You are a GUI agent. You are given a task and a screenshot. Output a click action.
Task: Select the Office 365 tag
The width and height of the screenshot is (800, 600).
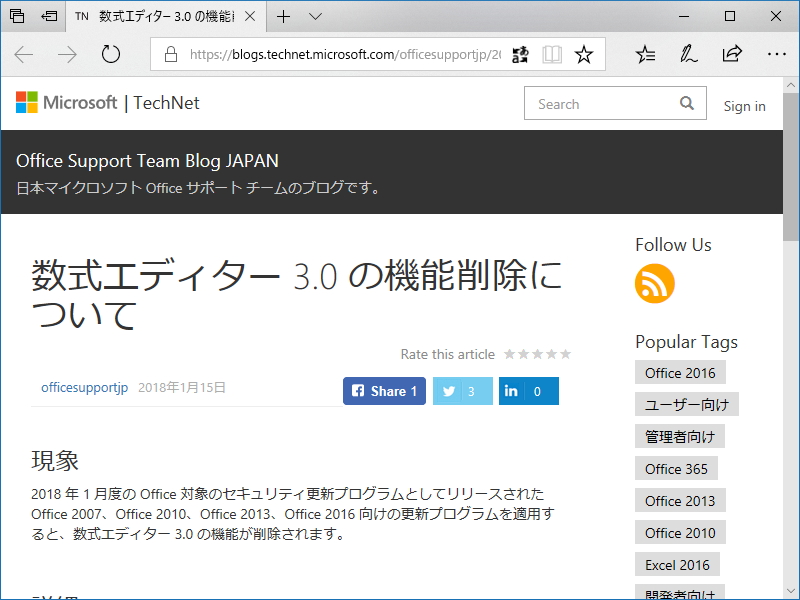click(676, 468)
